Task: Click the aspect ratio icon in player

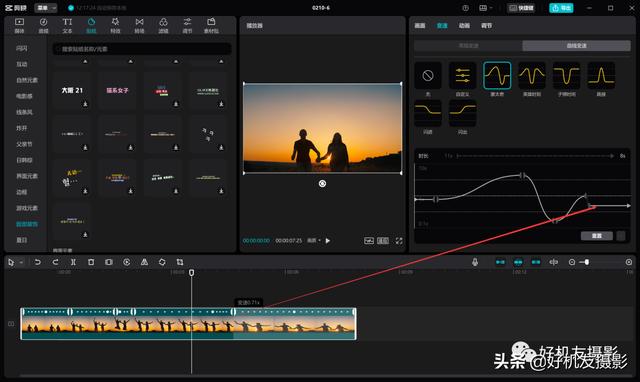Action: 383,241
